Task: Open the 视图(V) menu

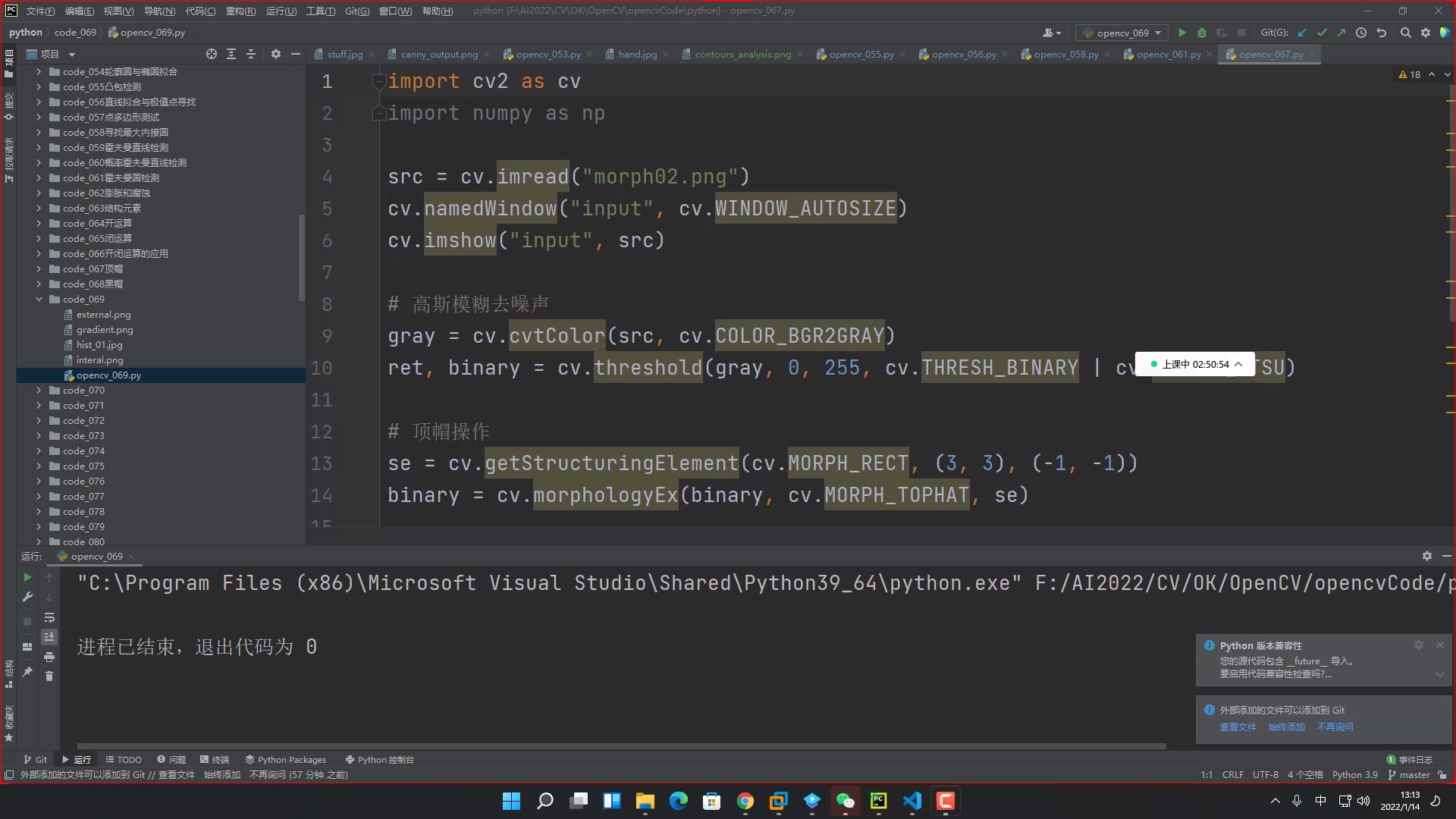Action: 119,11
